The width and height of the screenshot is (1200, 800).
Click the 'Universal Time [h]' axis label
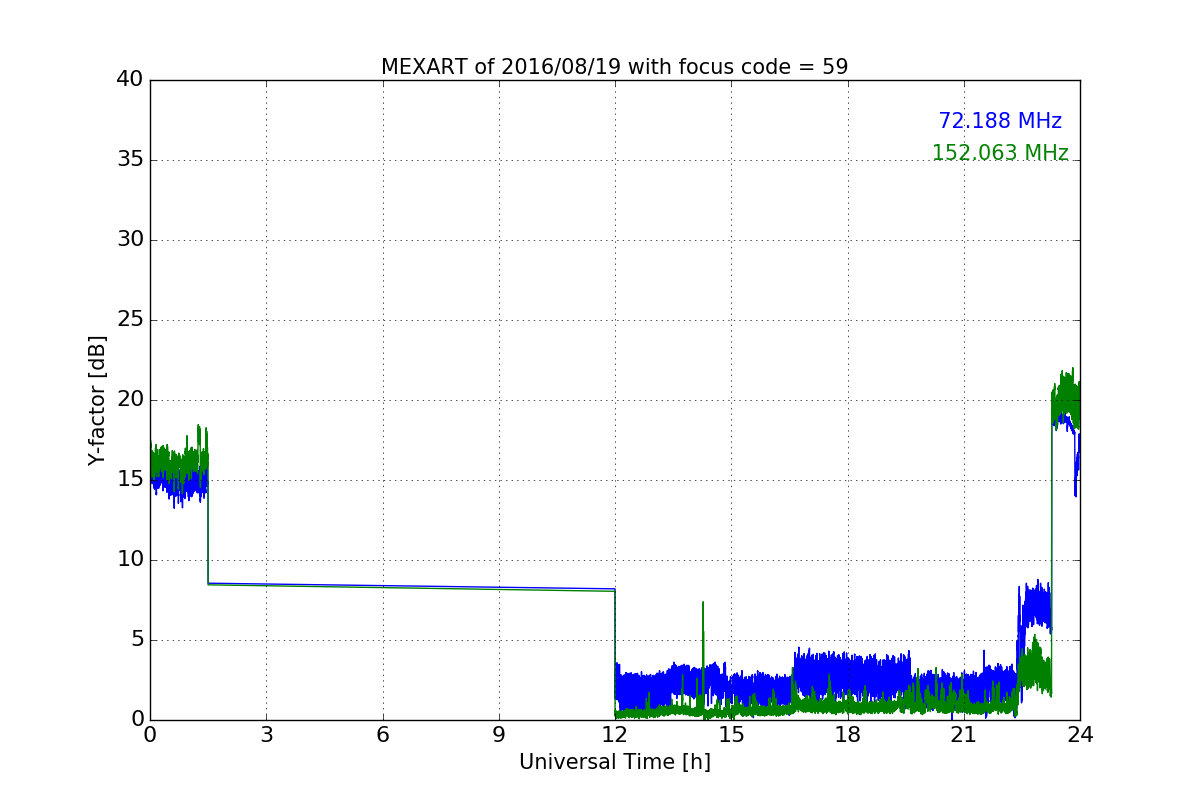pyautogui.click(x=614, y=762)
